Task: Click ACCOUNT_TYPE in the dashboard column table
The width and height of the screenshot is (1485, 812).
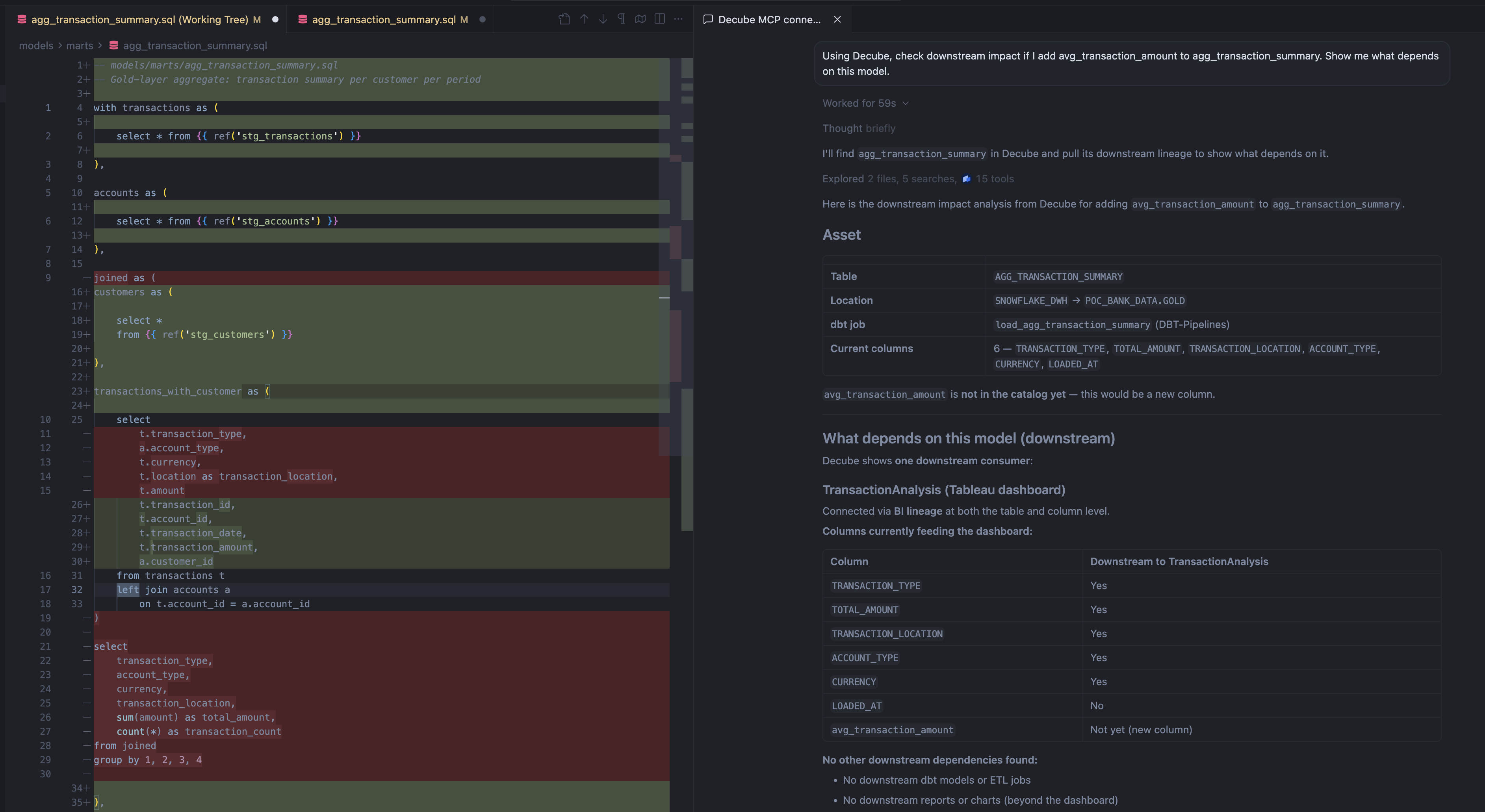Action: (865, 658)
